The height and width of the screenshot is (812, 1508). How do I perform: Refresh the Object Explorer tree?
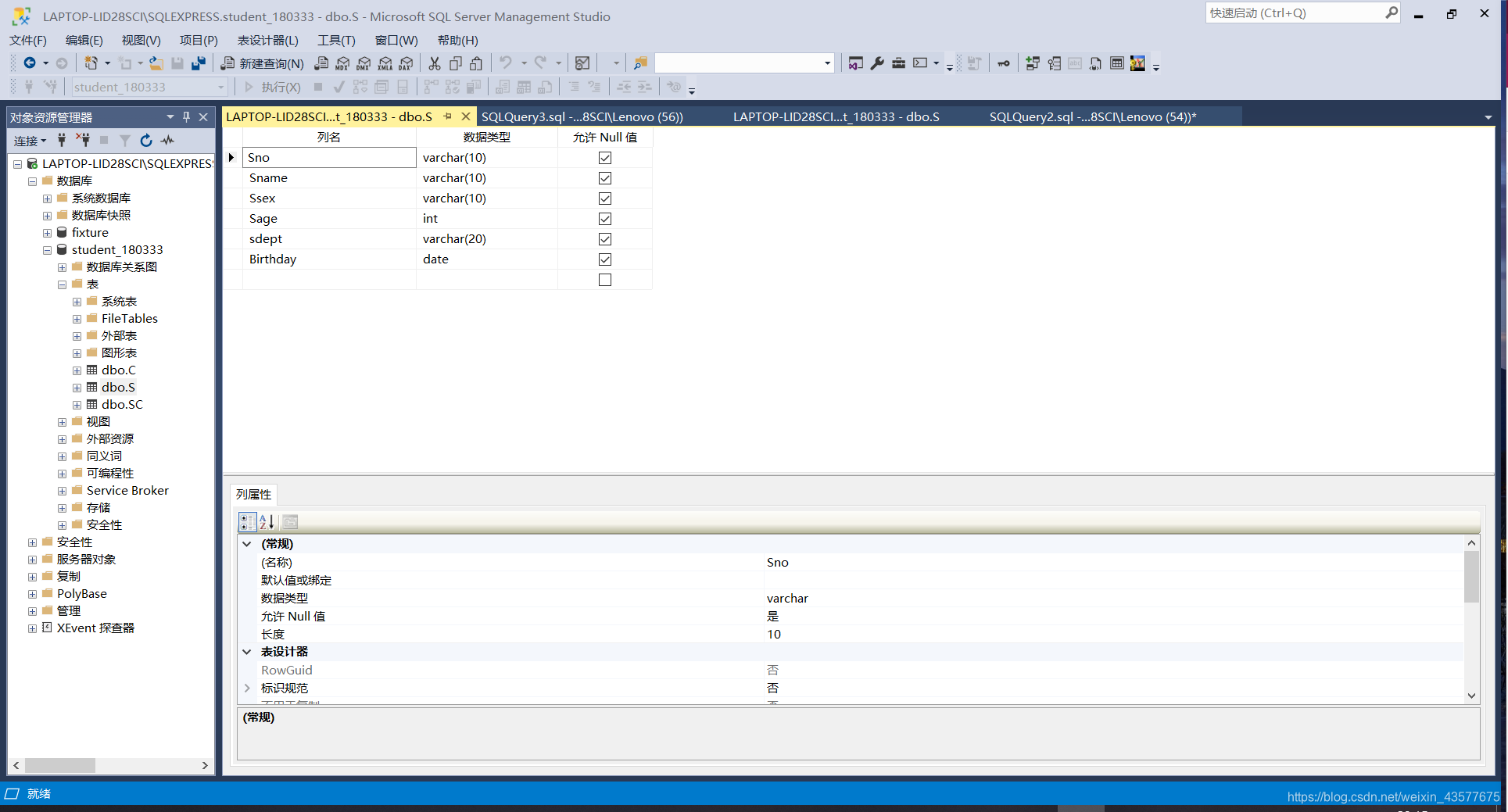pos(146,141)
